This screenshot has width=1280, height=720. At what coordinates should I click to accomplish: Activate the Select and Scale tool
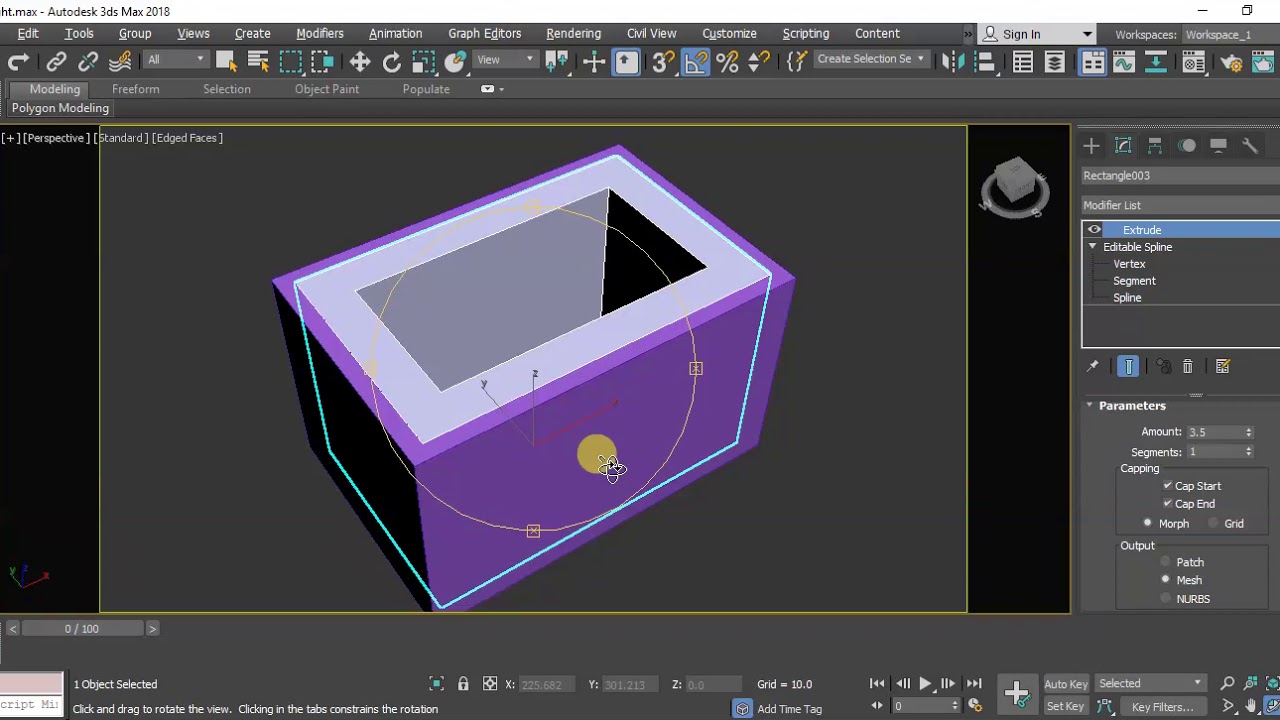424,62
